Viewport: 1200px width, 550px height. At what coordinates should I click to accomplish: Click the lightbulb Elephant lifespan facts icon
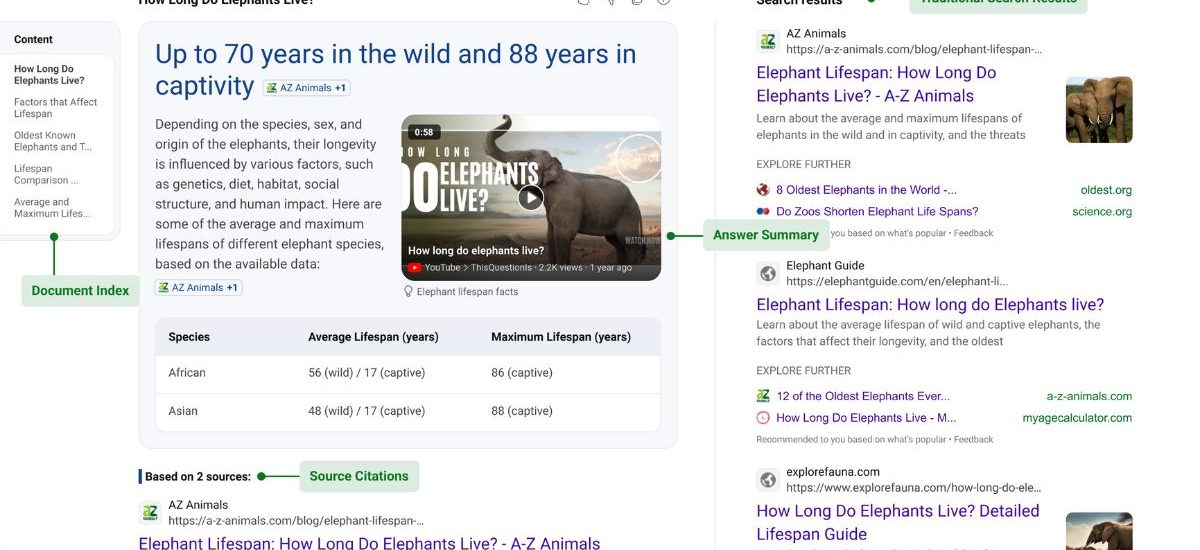pyautogui.click(x=408, y=292)
